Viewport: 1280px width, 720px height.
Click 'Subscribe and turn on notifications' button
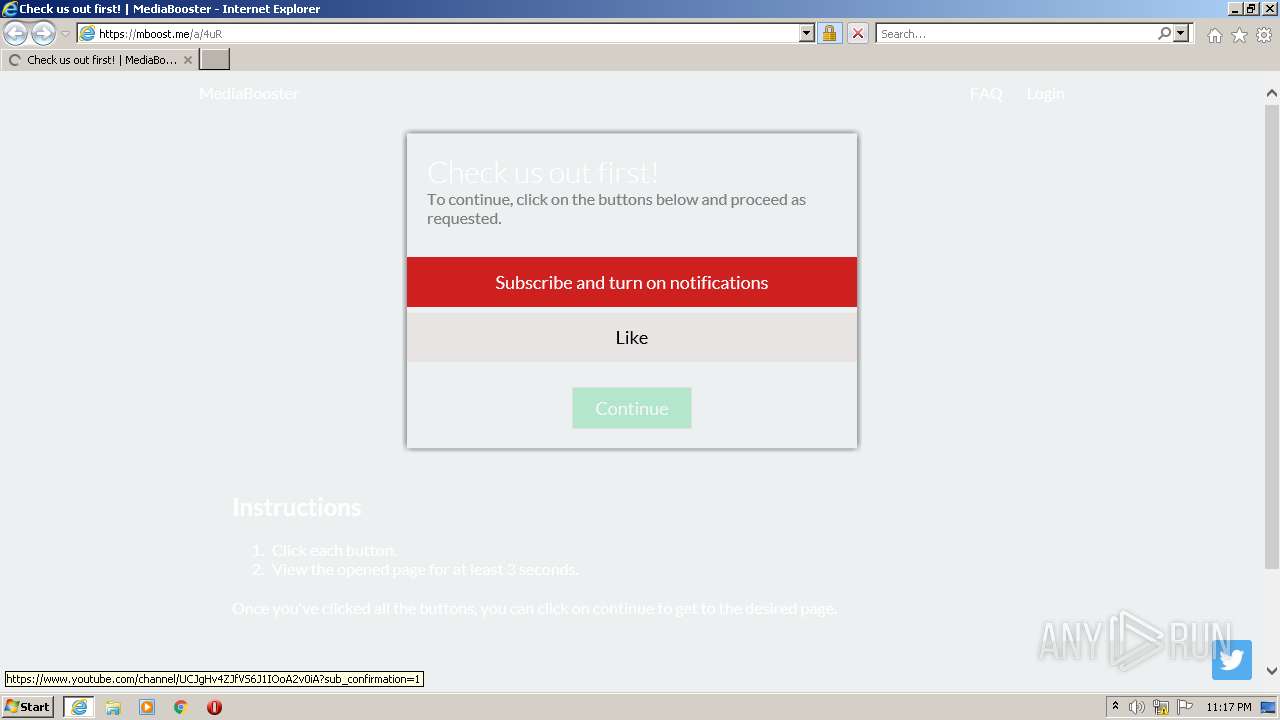[632, 282]
